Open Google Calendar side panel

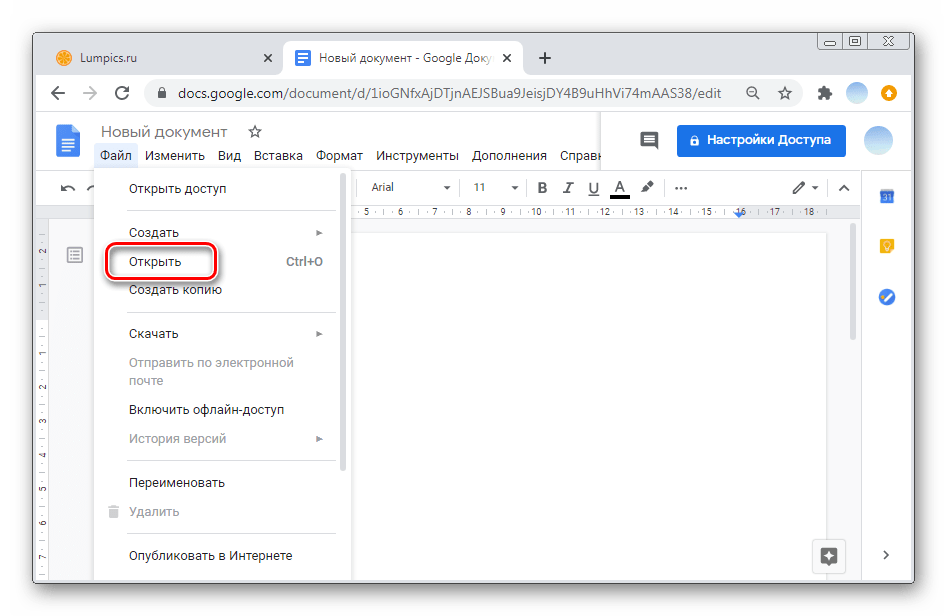[886, 196]
